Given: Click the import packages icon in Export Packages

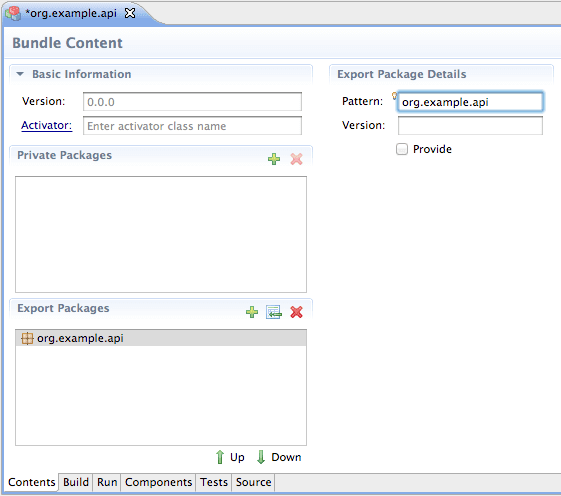Looking at the screenshot, I should 274,312.
